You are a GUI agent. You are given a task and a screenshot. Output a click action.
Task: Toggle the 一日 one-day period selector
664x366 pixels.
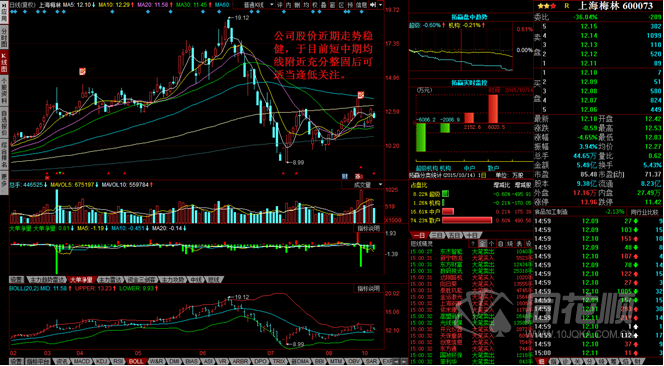(419, 235)
